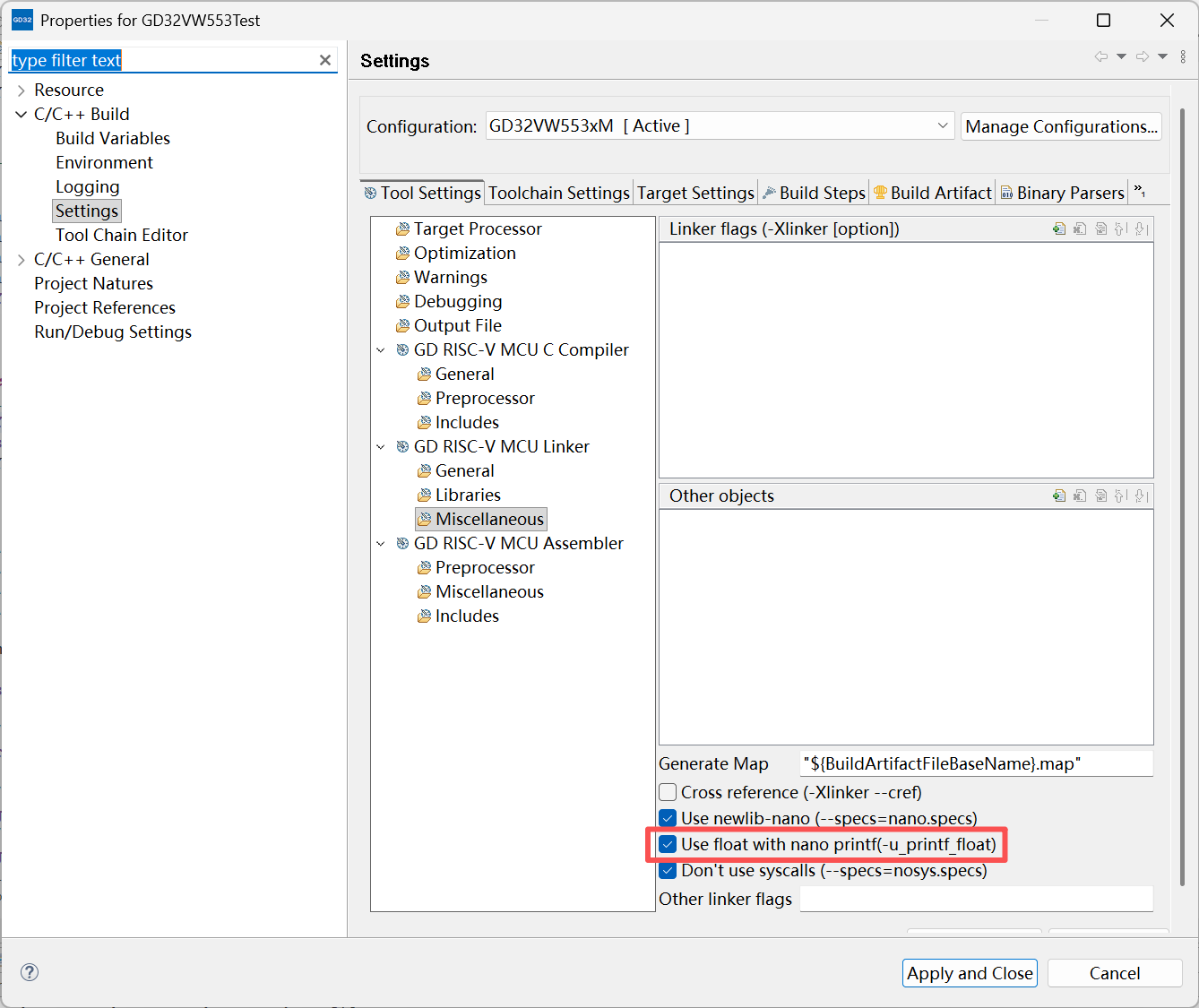Switch to Toolchain Settings tab

(559, 193)
